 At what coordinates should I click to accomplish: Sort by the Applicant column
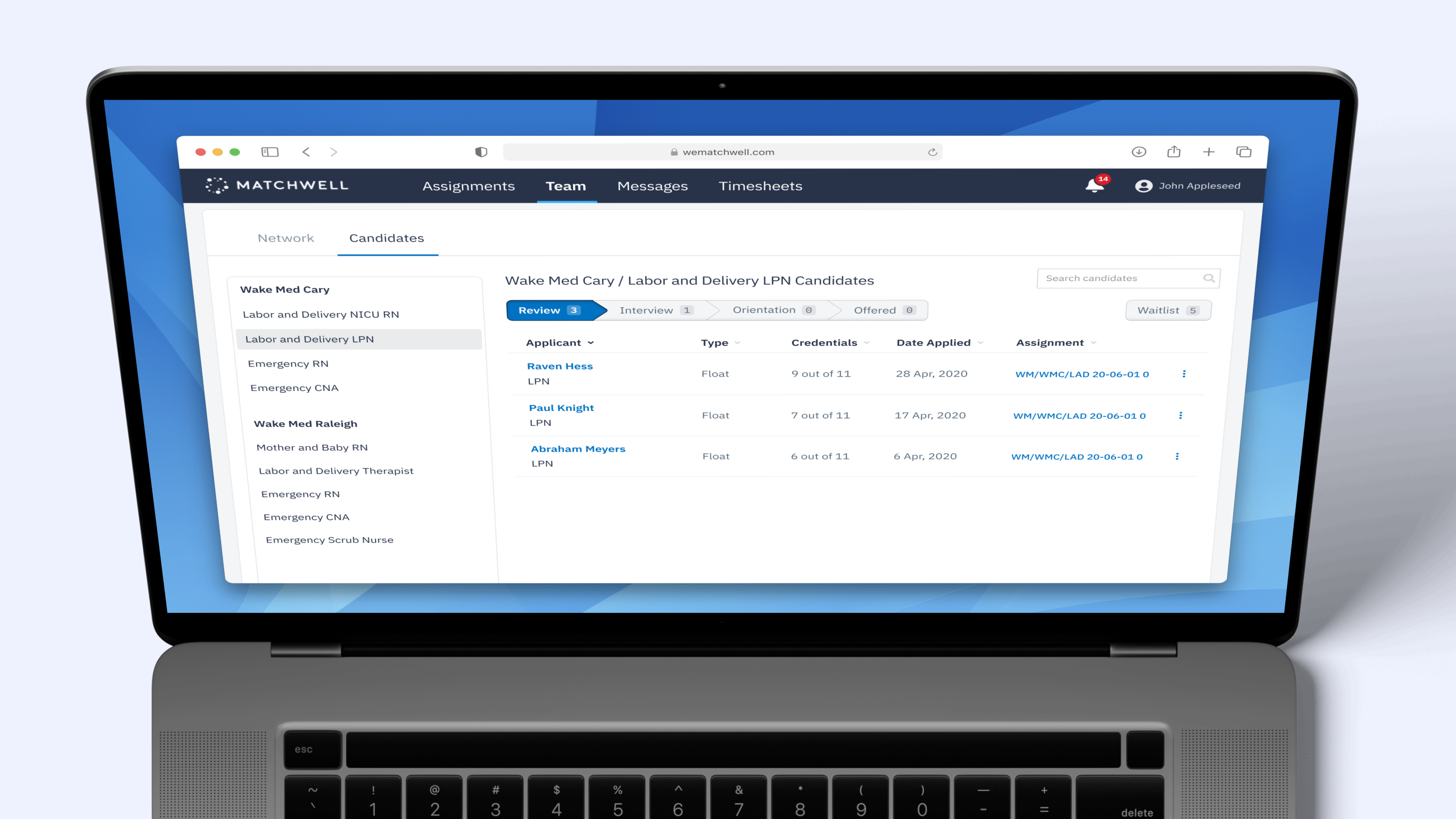coord(560,342)
